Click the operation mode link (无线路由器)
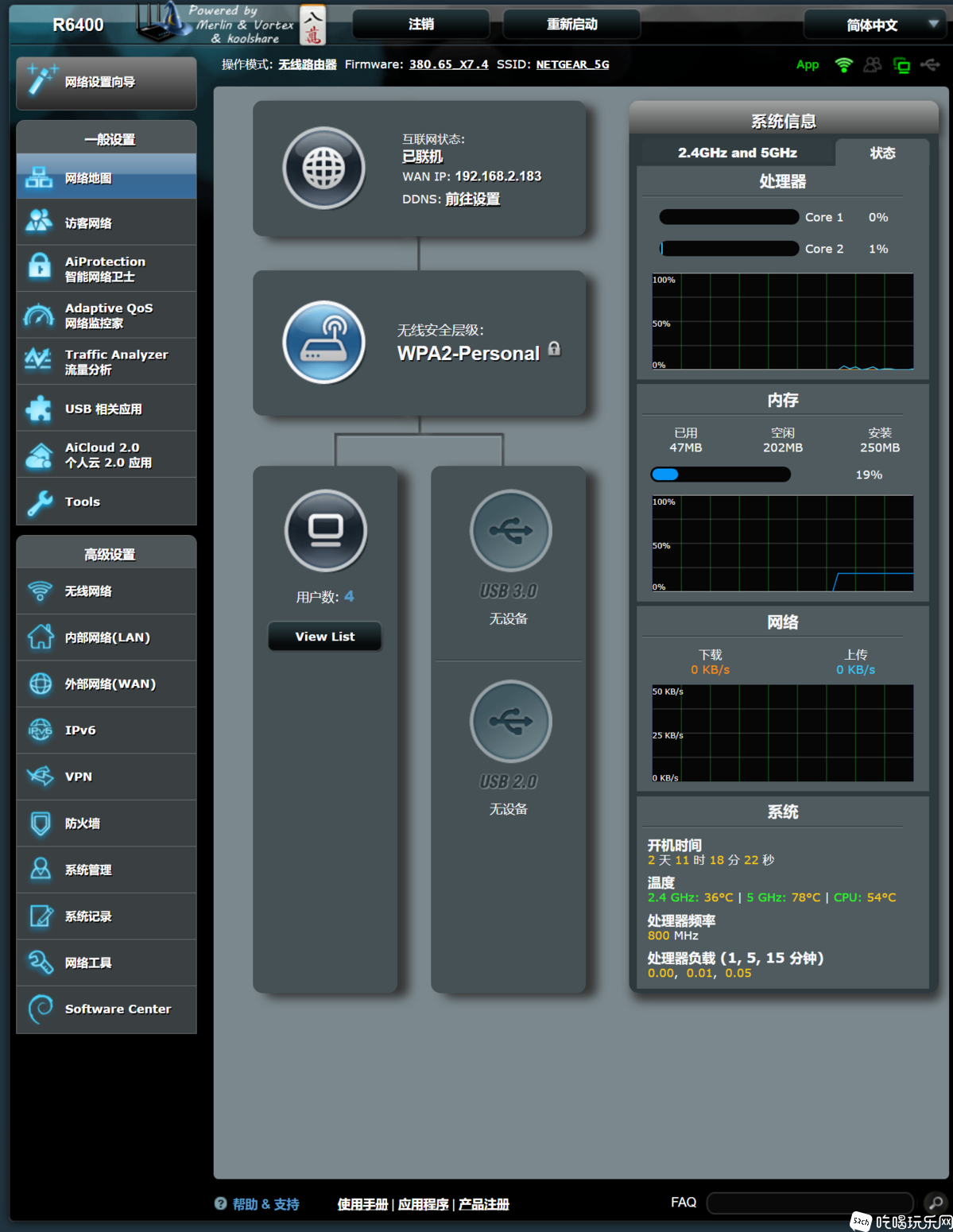This screenshot has width=953, height=1232. [x=308, y=64]
